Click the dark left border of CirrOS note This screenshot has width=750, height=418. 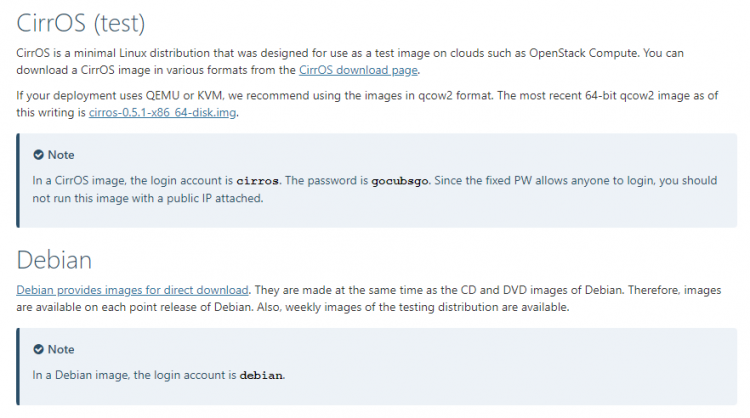click(18, 180)
